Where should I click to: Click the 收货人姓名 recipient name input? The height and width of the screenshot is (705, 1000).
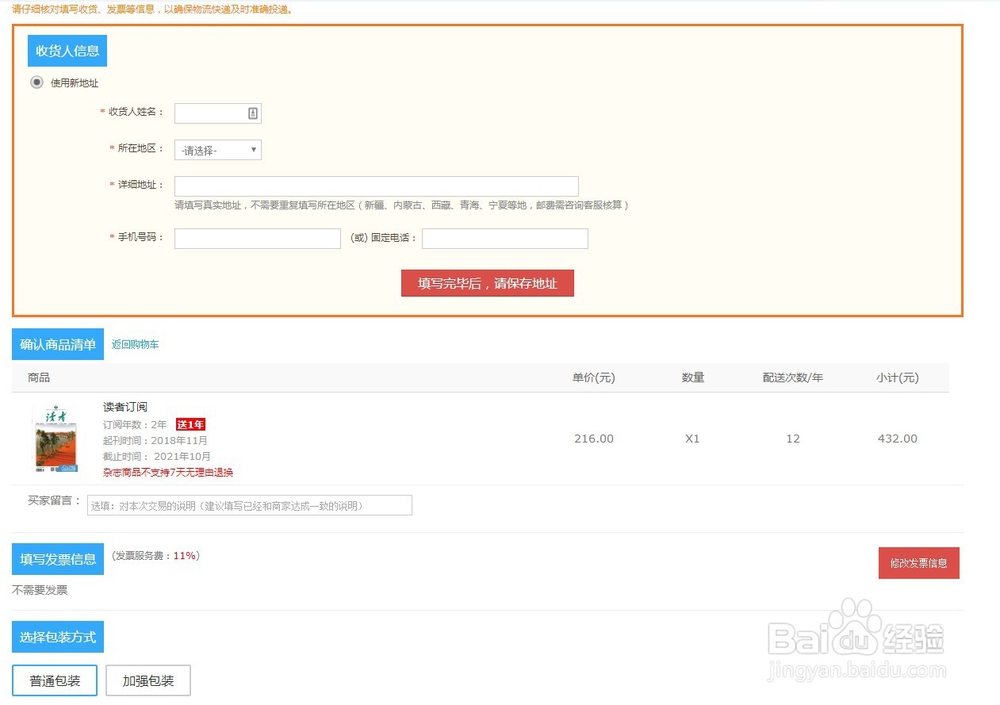210,113
